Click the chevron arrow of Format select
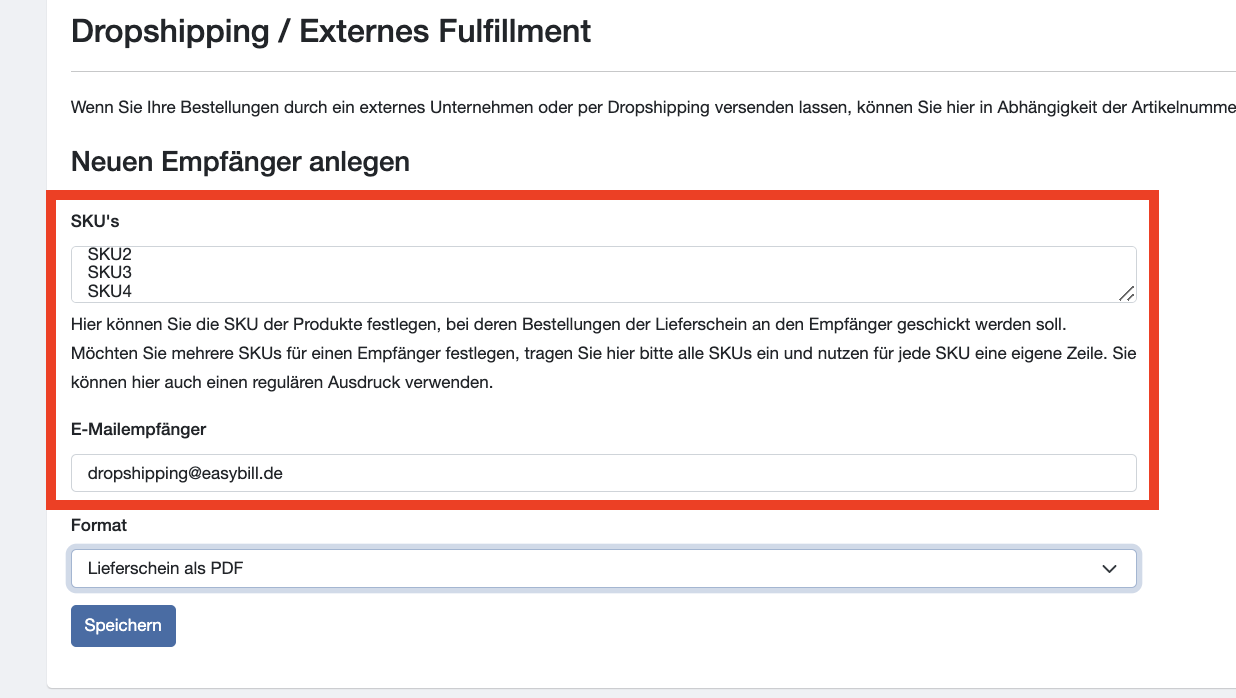 pyautogui.click(x=1109, y=568)
